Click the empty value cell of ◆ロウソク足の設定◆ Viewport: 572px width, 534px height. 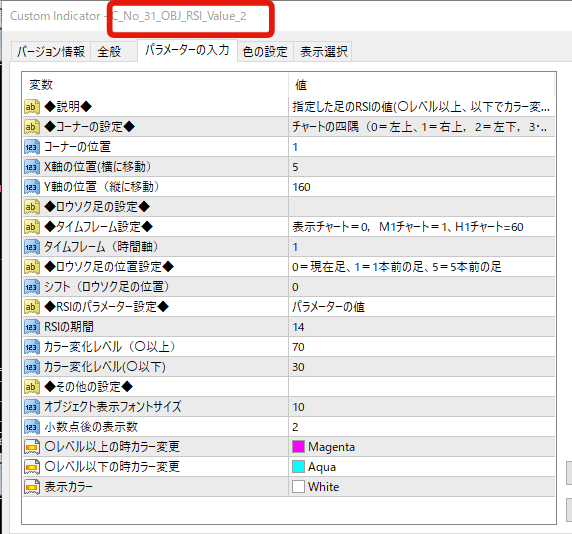[422, 207]
